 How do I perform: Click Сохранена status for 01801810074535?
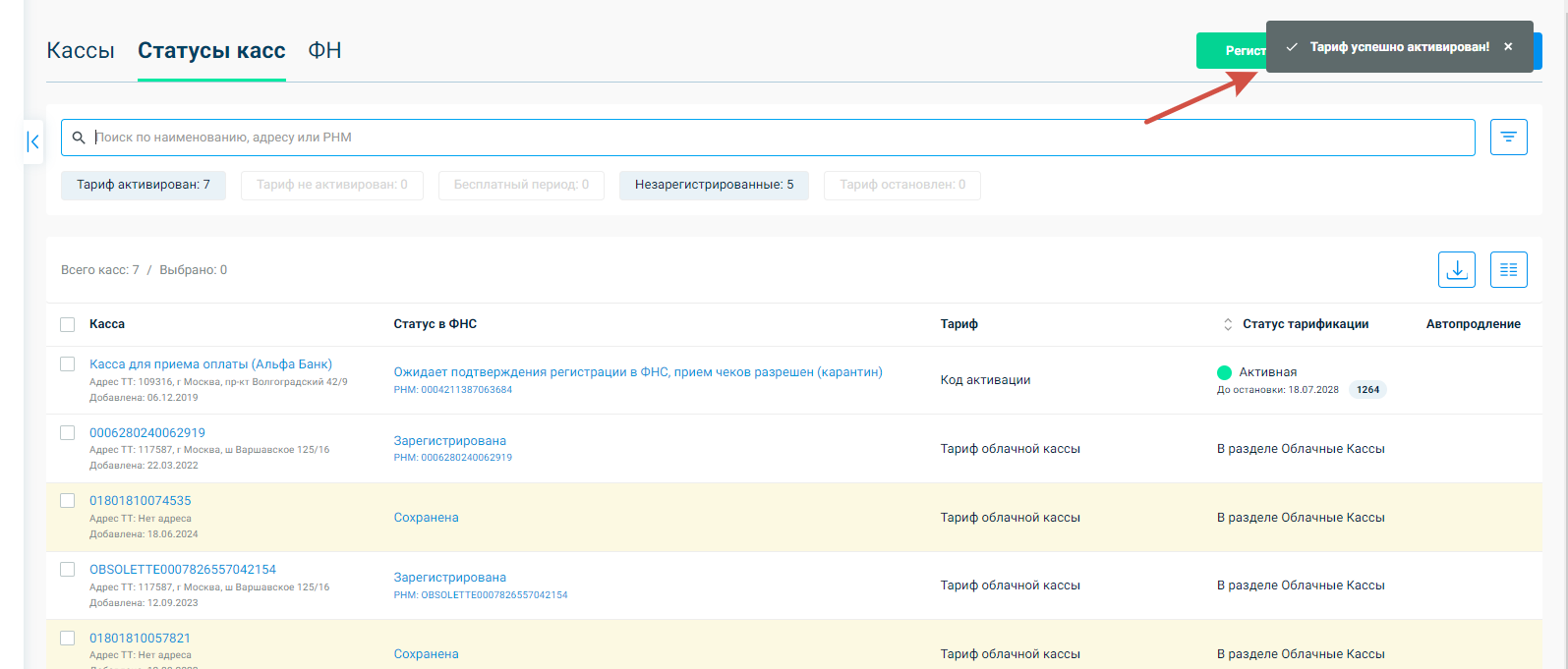(x=427, y=518)
